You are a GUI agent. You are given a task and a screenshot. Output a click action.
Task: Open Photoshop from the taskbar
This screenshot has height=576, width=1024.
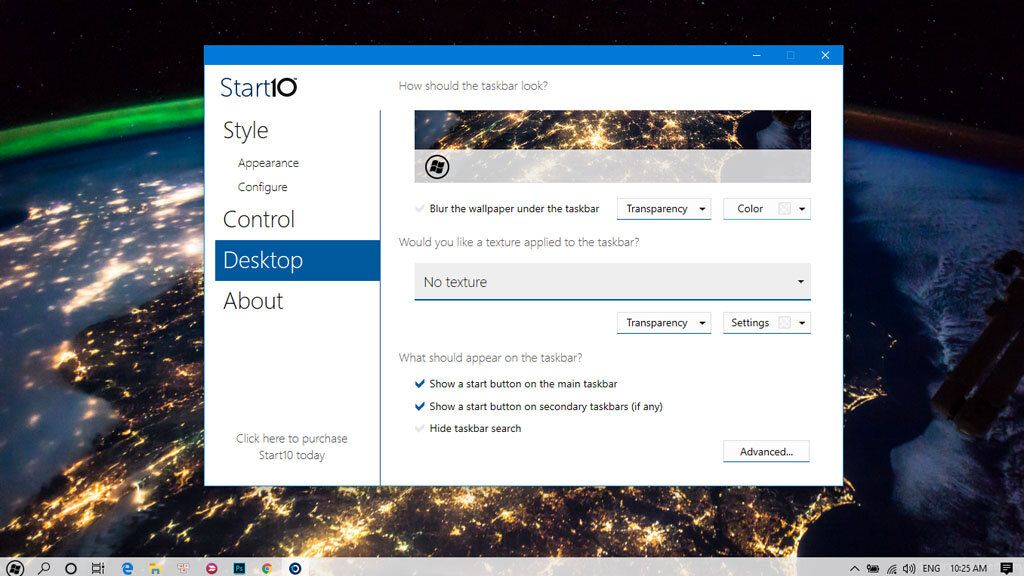coord(239,568)
